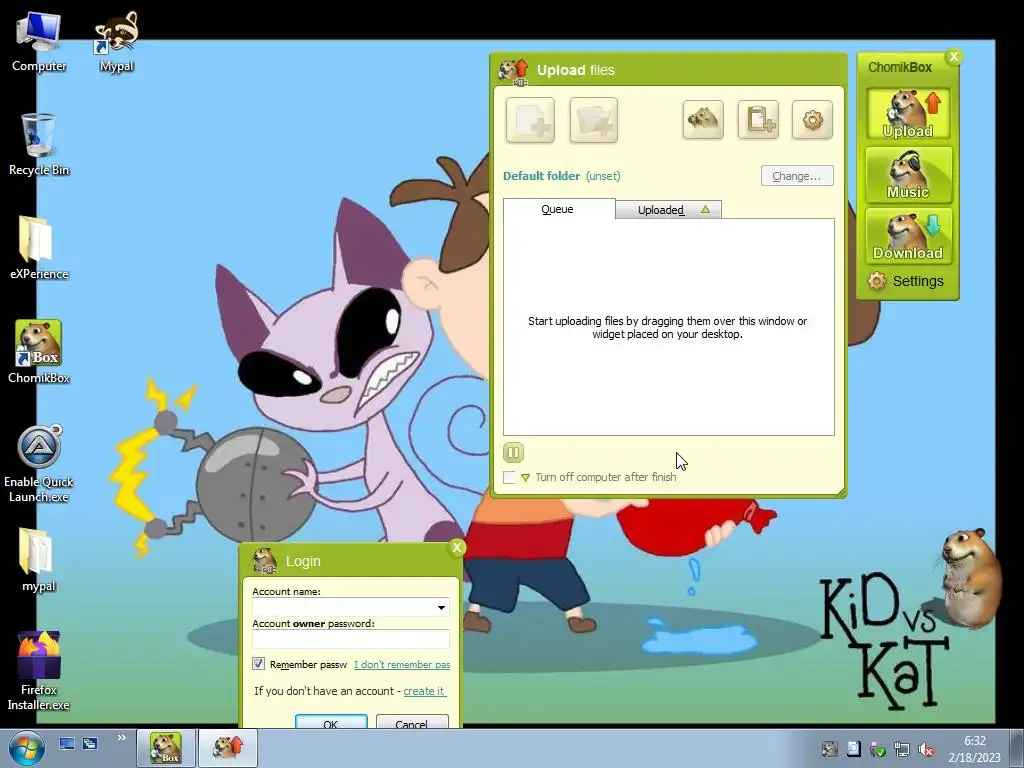Click the muted volume tray icon
This screenshot has height=768, width=1024.
coord(926,749)
